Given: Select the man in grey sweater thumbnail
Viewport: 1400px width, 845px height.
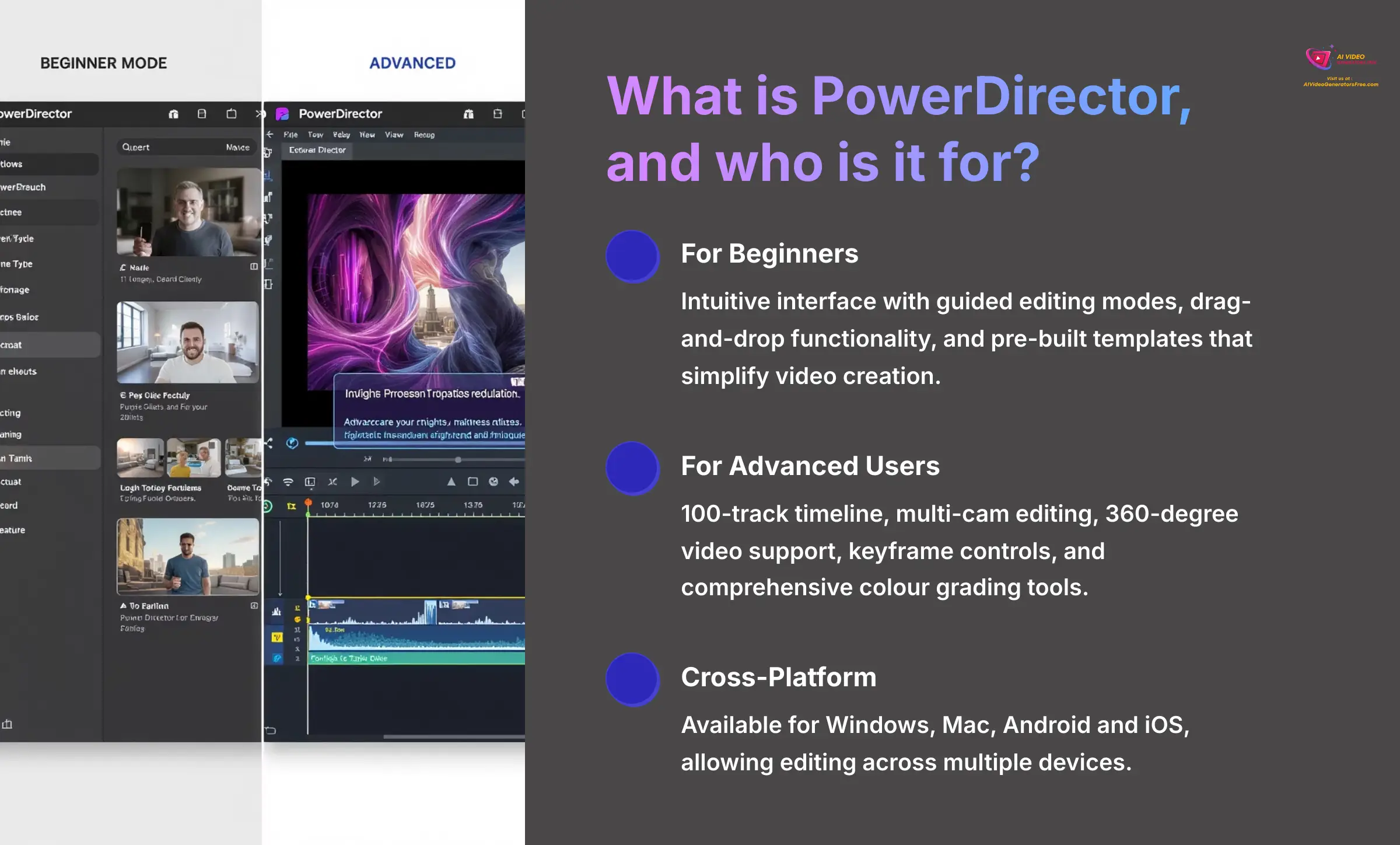Looking at the screenshot, I should 188,212.
